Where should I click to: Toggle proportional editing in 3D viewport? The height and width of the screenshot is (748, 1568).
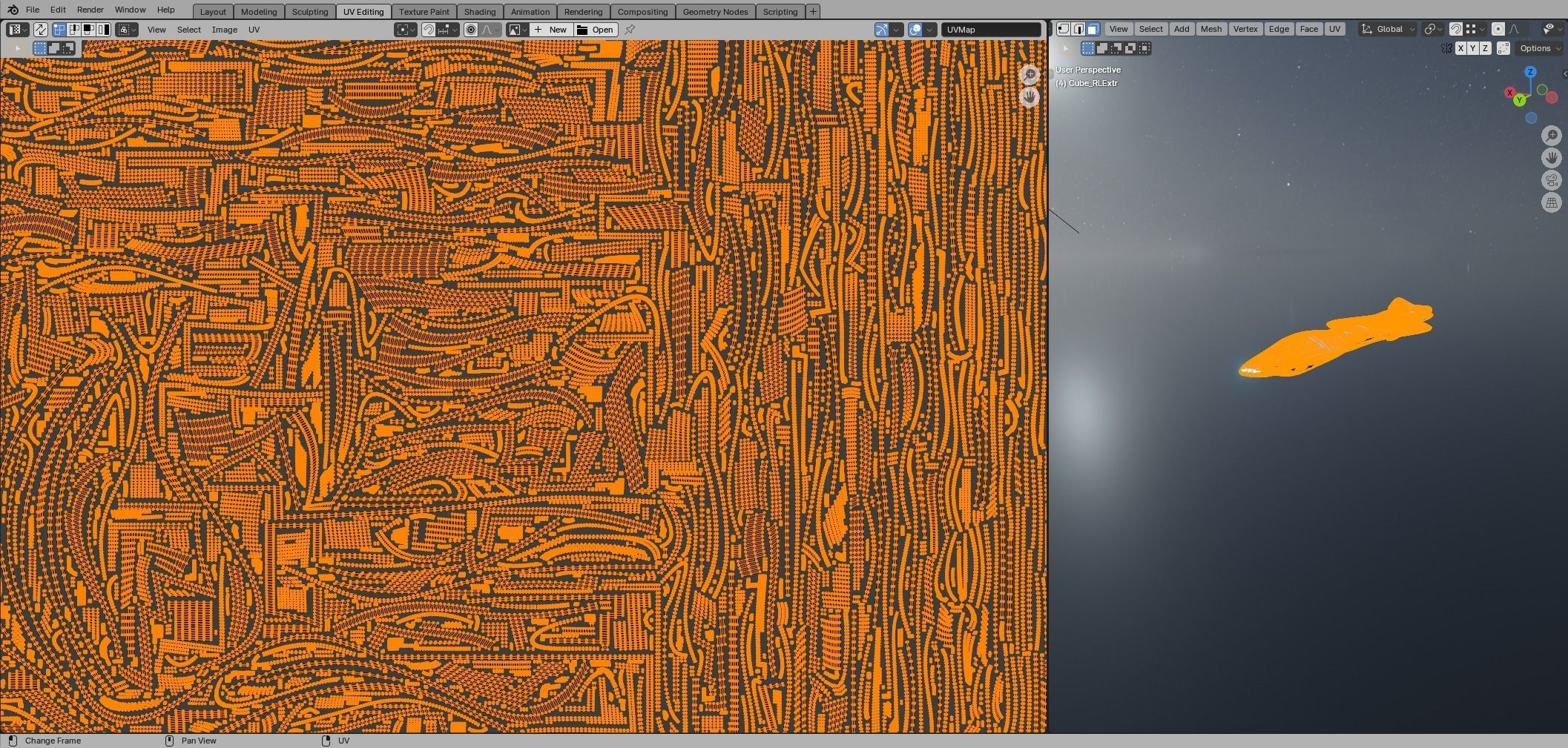pos(1498,29)
